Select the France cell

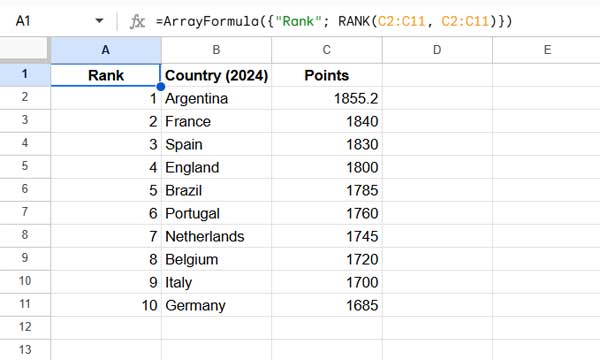click(216, 121)
